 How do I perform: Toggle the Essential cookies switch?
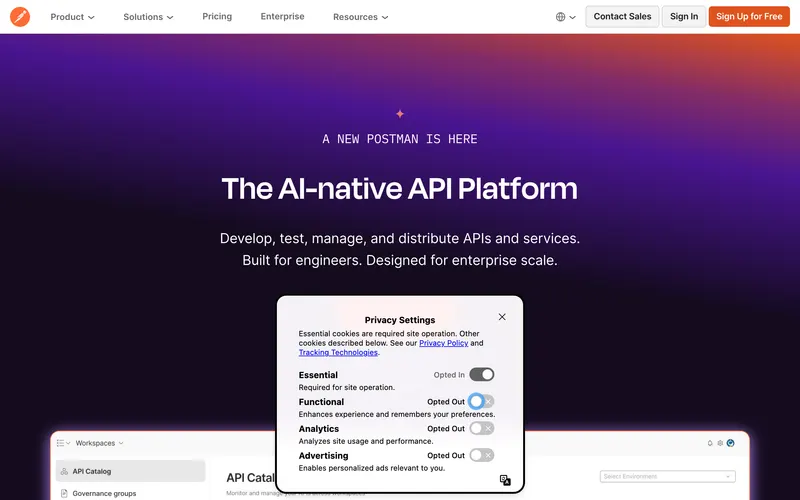pyautogui.click(x=482, y=374)
